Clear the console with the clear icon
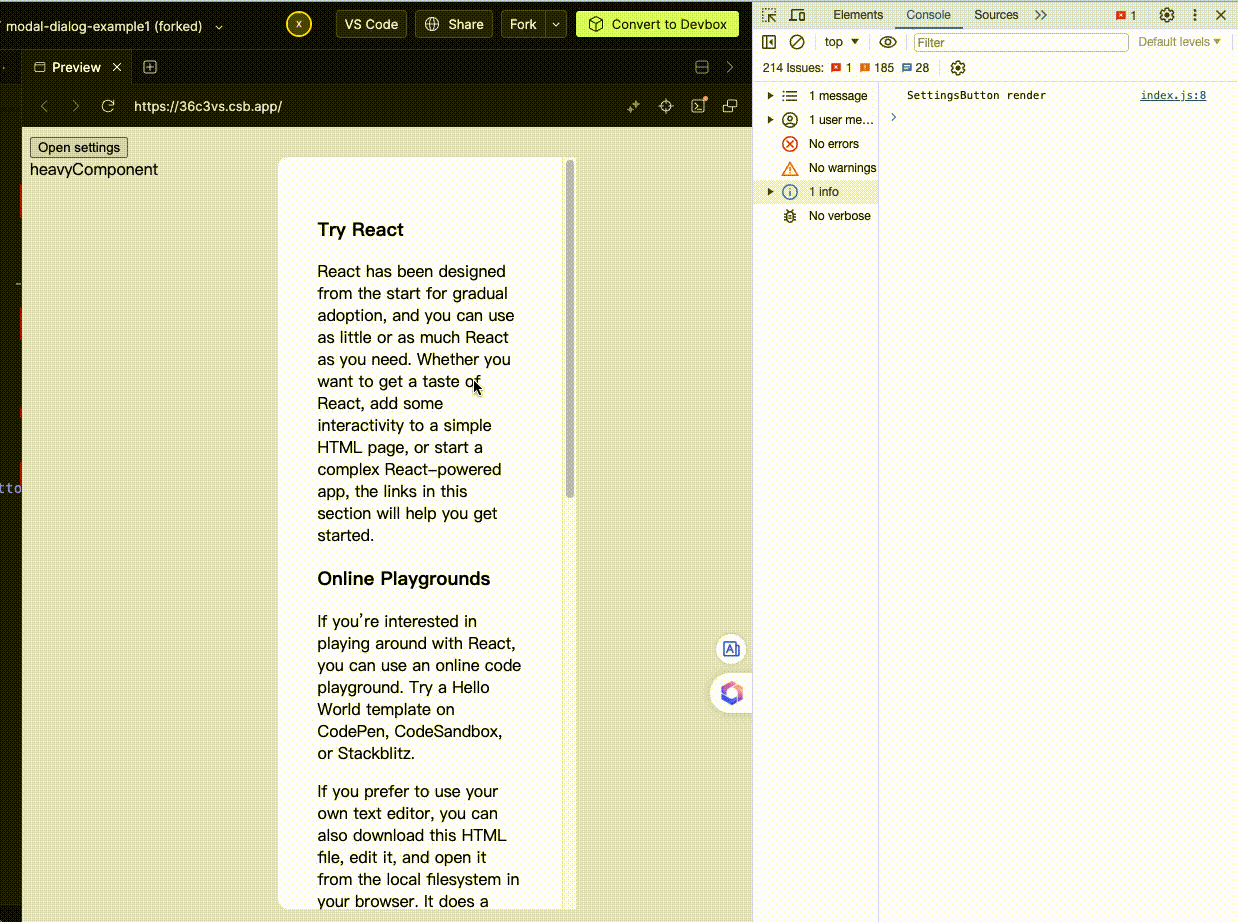 click(797, 42)
